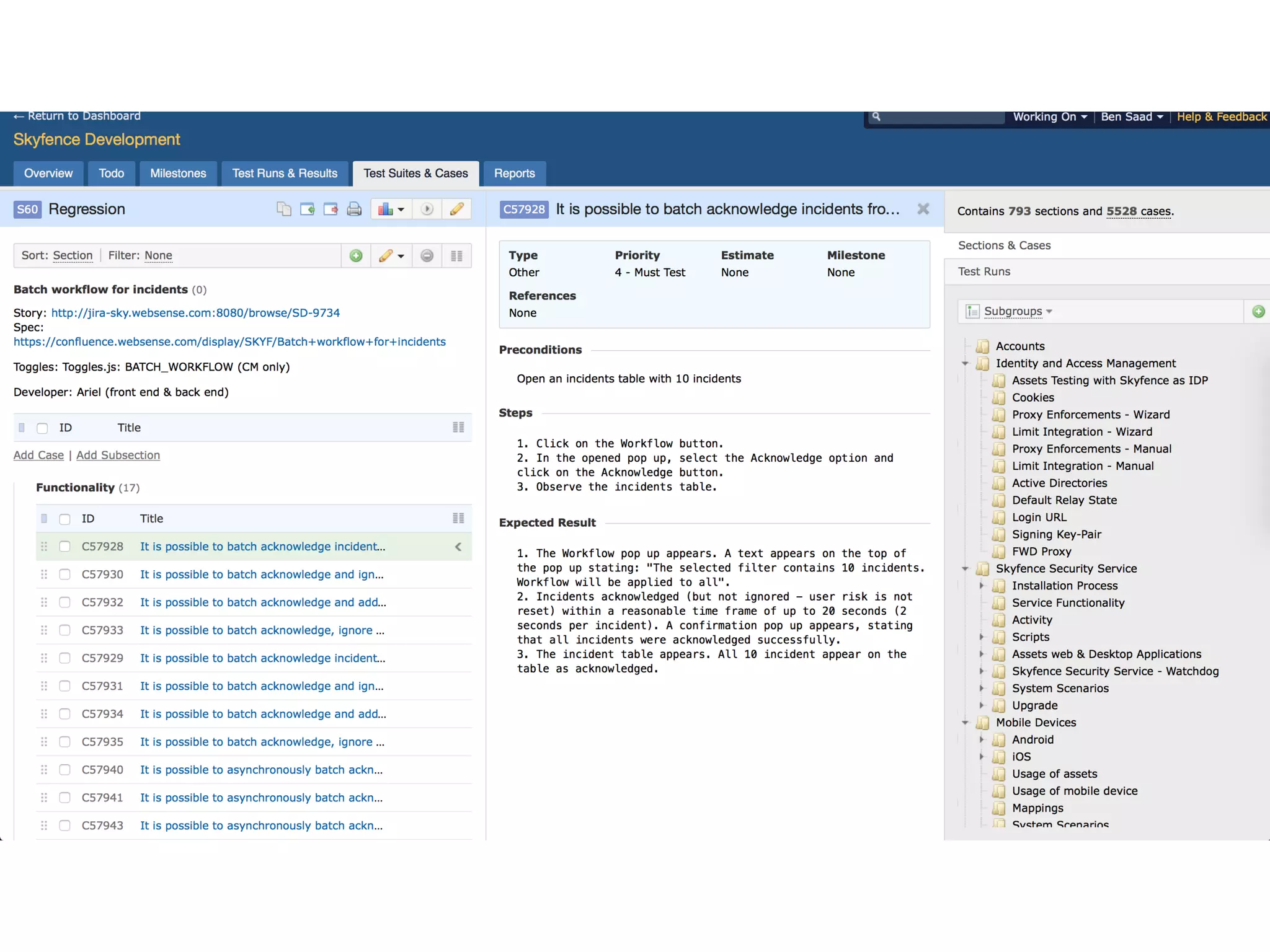This screenshot has height=952, width=1270.
Task: Click the green add icon beside Subgroups
Action: 1258,312
